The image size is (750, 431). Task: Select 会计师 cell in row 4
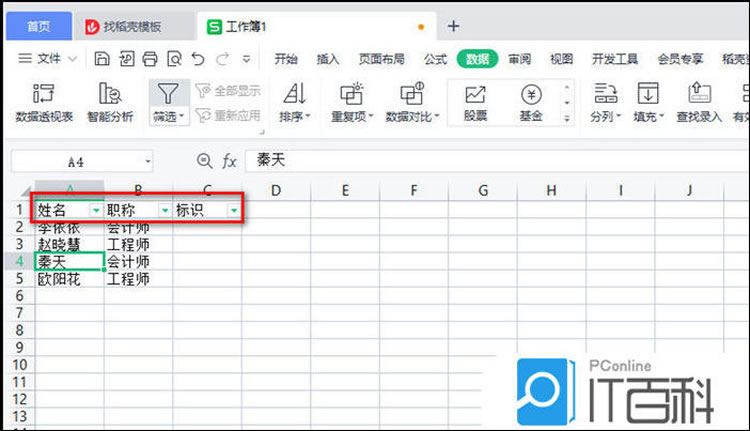tap(138, 262)
